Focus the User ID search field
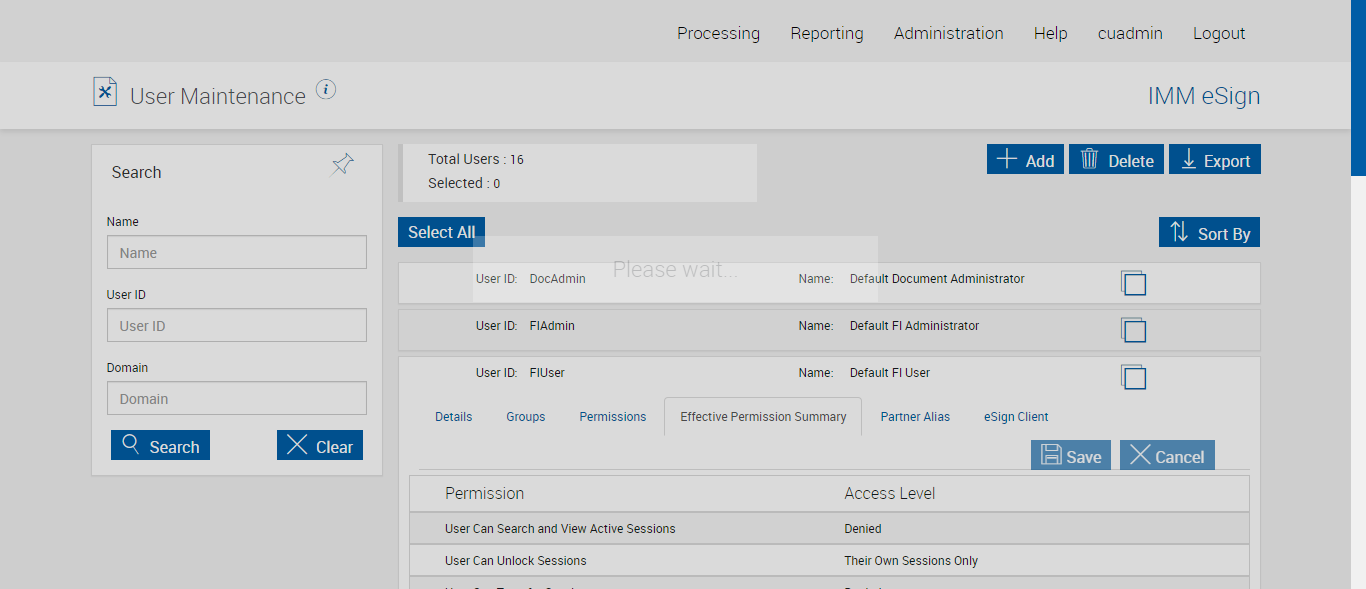 (x=237, y=325)
